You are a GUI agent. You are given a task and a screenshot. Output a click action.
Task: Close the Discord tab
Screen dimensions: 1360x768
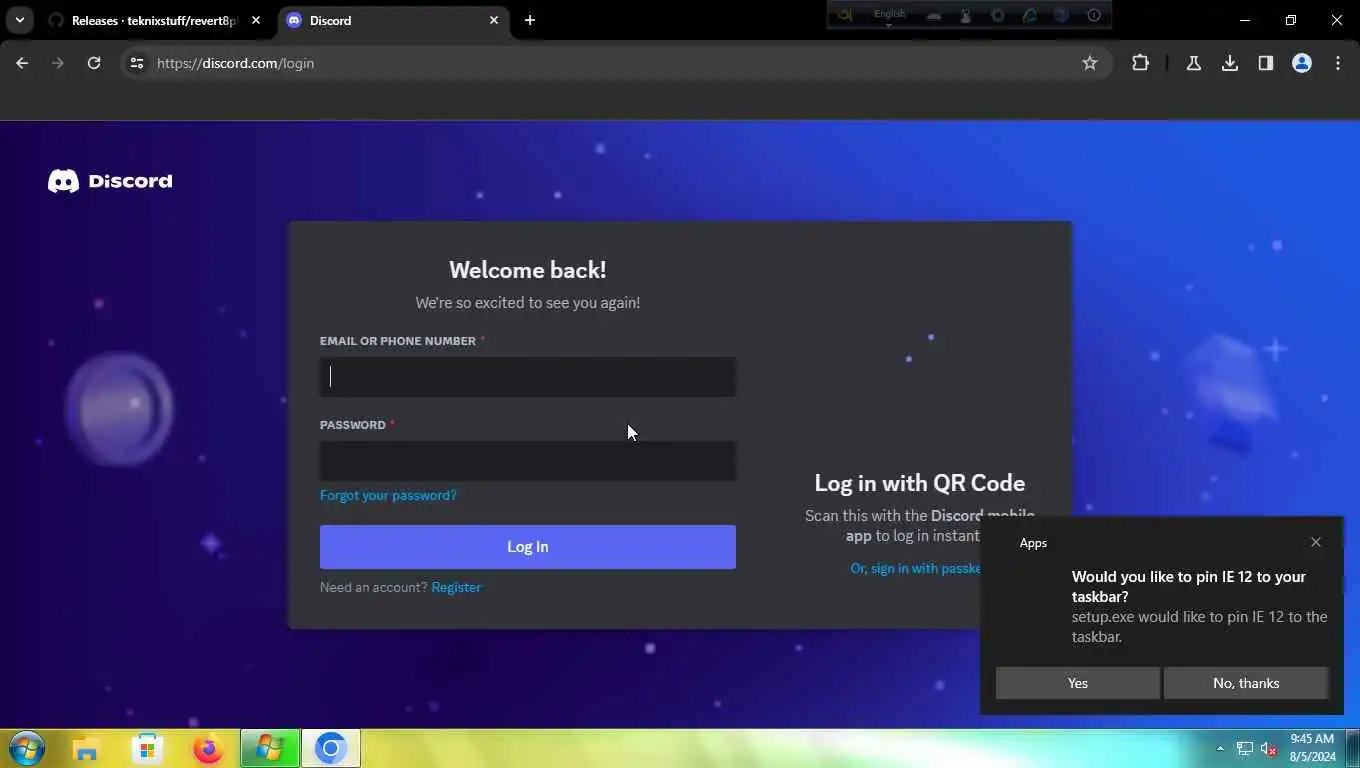click(x=494, y=20)
